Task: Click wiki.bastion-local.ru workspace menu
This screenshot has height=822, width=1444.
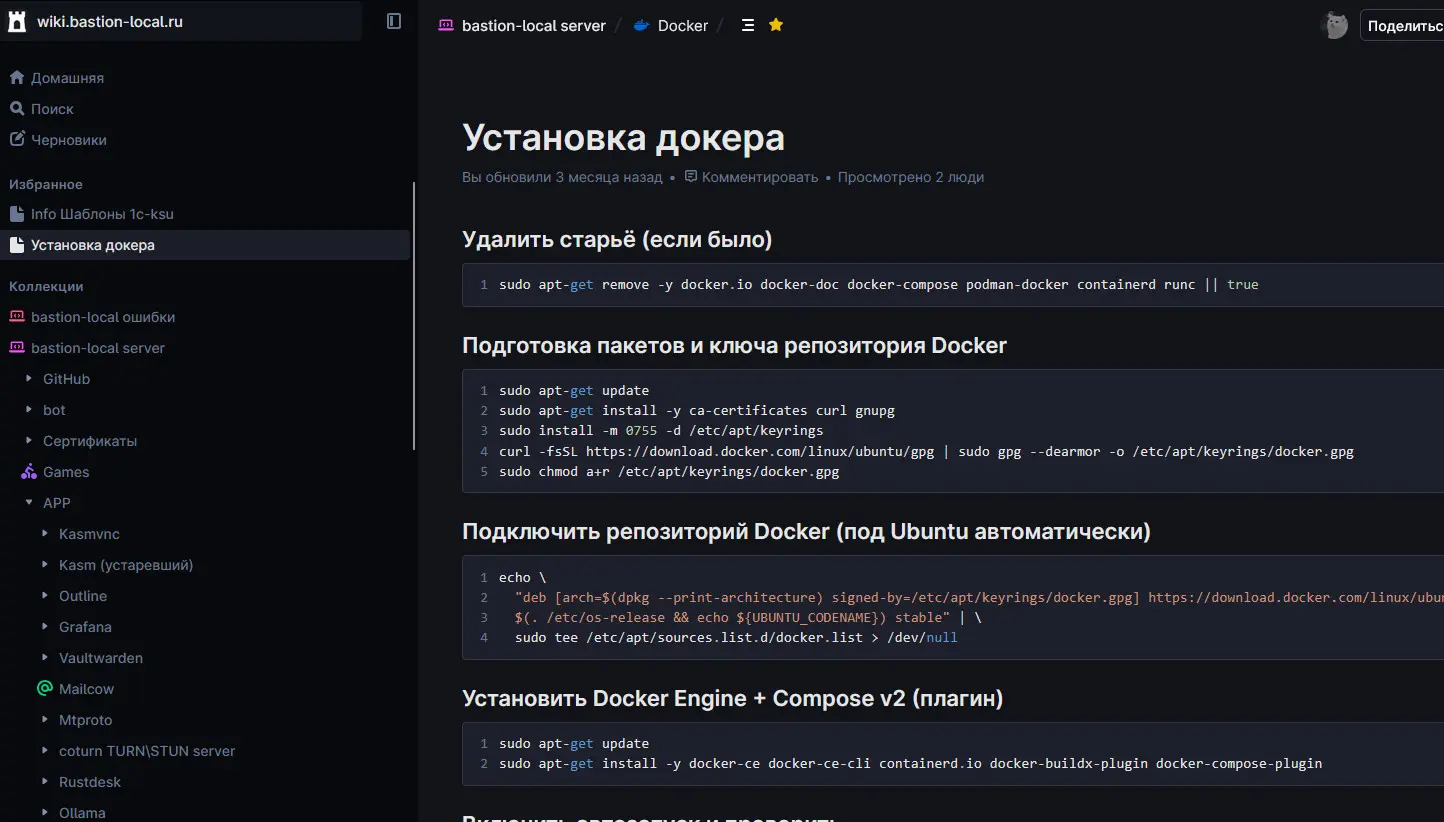Action: (x=181, y=21)
